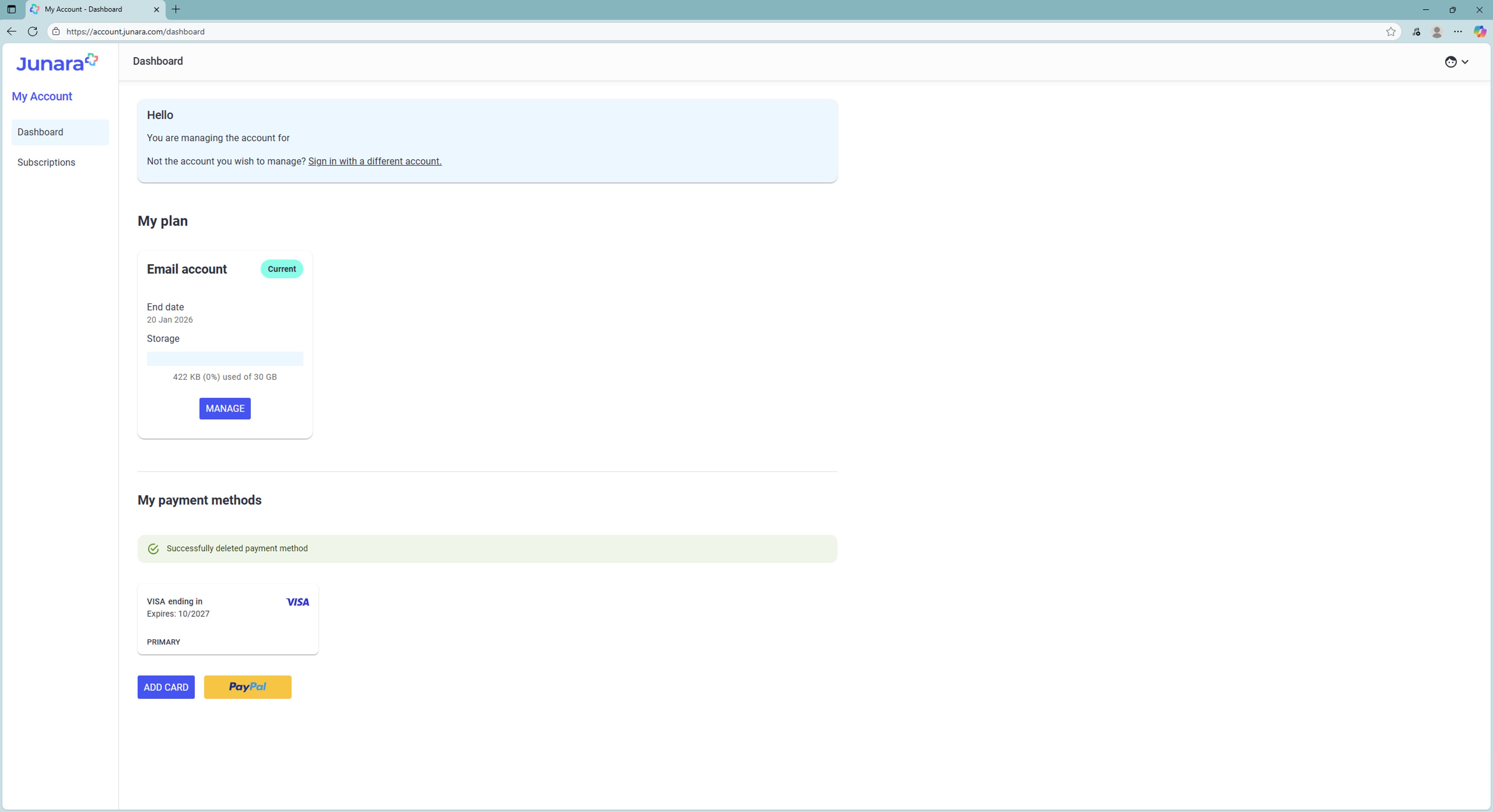Click the Current plan badge
The width and height of the screenshot is (1493, 812).
coord(282,269)
